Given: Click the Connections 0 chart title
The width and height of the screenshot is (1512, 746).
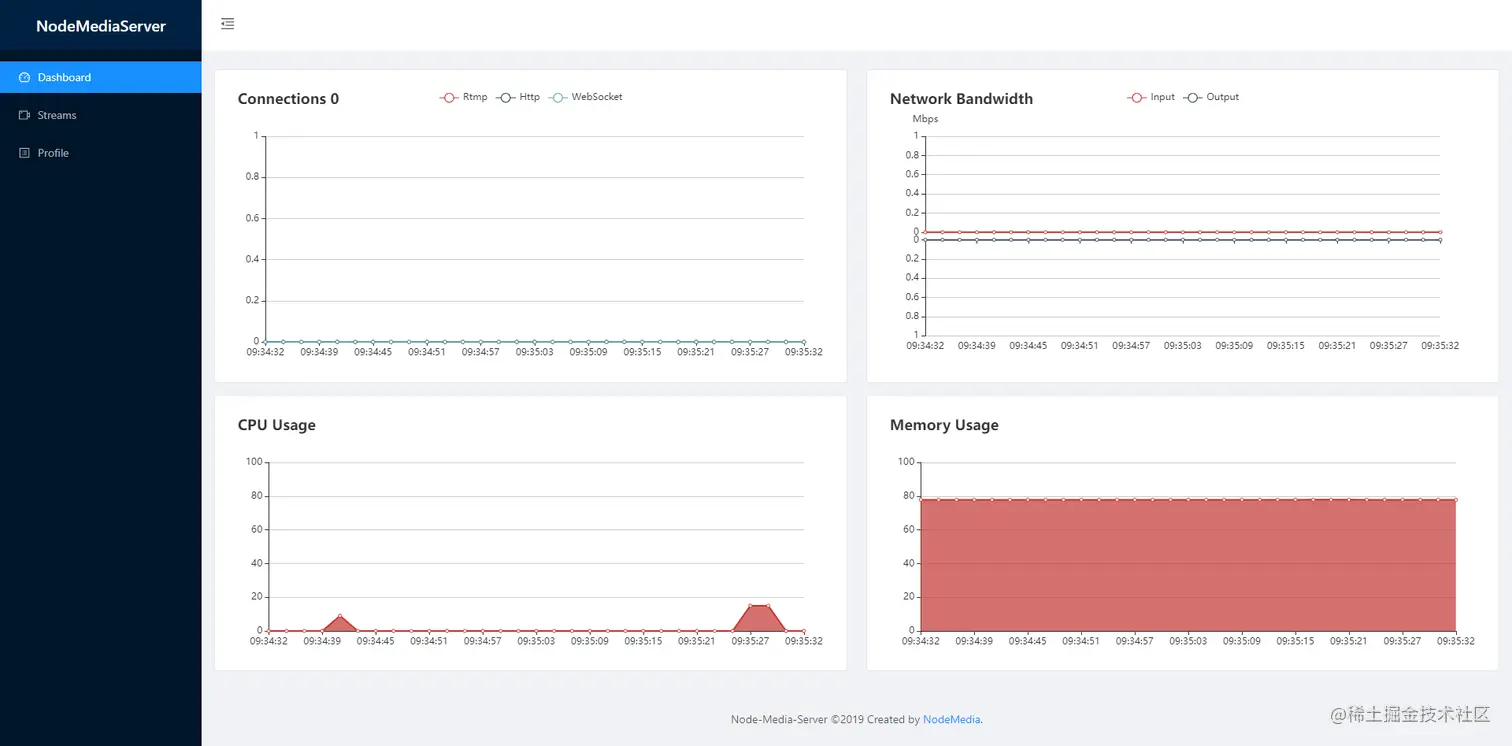Looking at the screenshot, I should pos(288,98).
